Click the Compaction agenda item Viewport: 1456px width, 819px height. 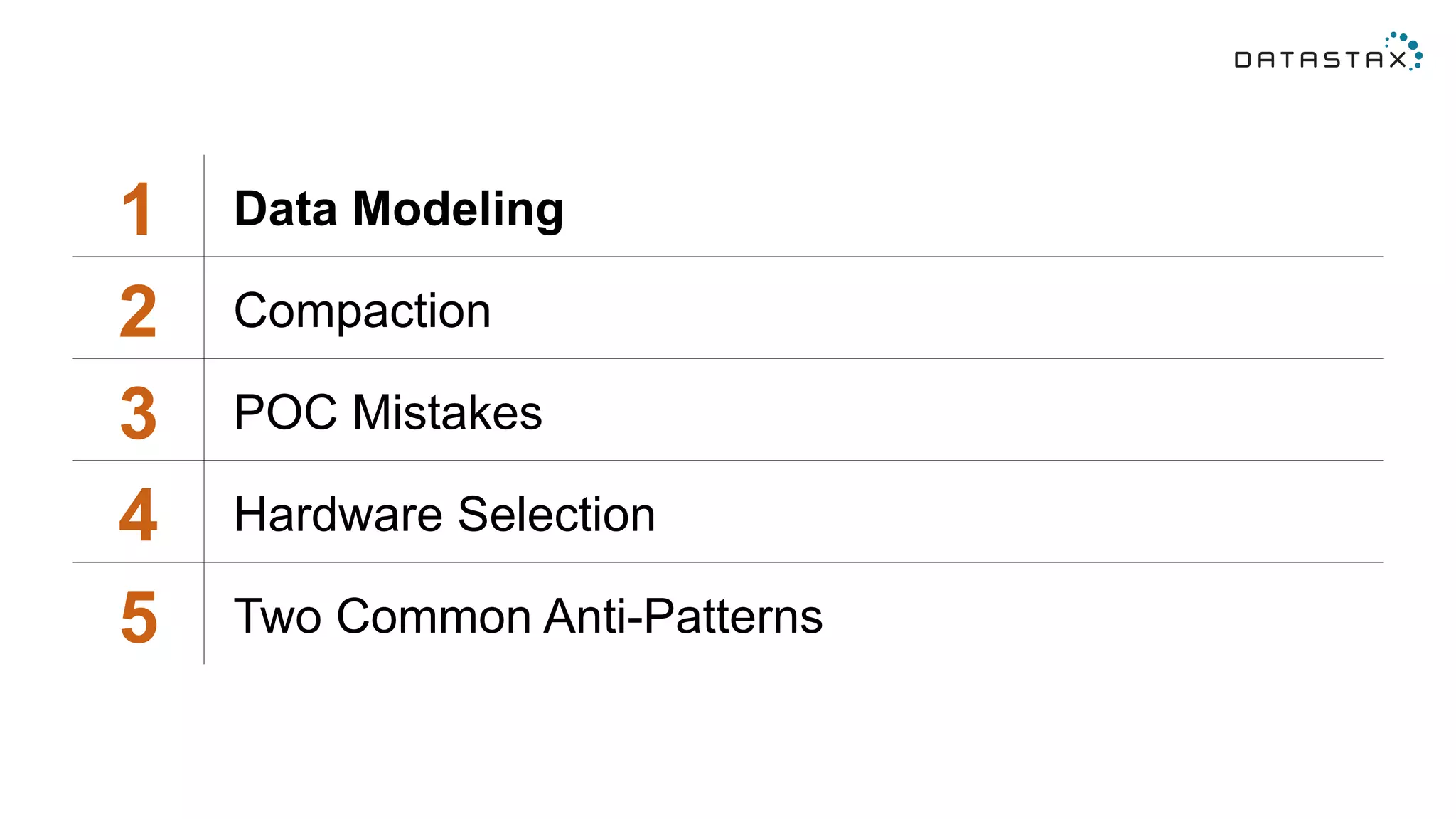pos(362,311)
